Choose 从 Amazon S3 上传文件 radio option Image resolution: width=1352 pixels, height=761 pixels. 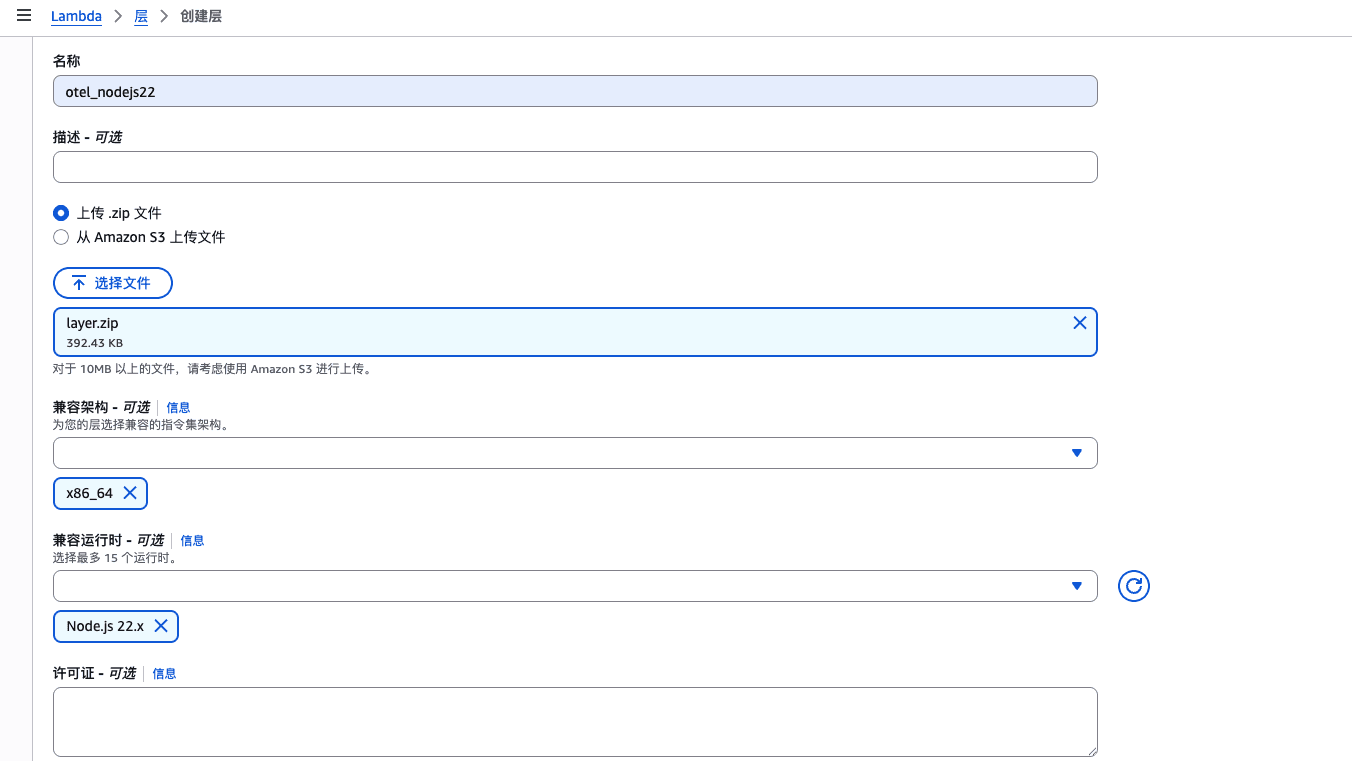click(x=61, y=238)
